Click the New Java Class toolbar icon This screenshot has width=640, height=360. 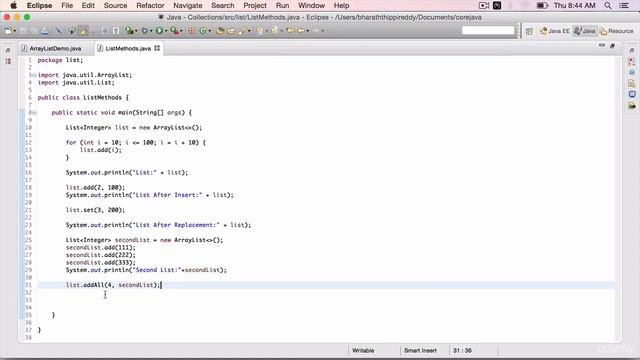[x=203, y=31]
